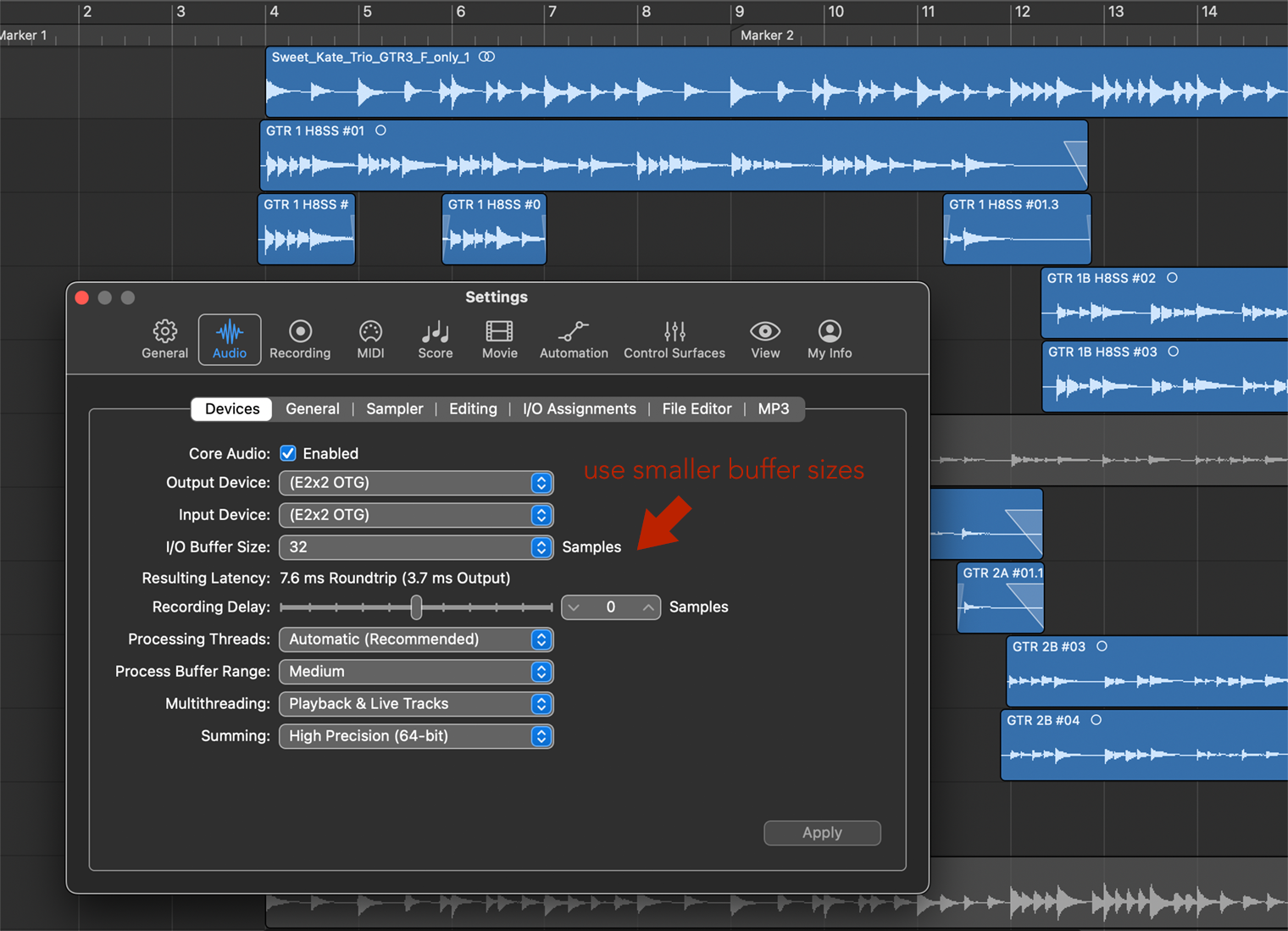Image resolution: width=1288 pixels, height=931 pixels.
Task: Click the Apply button
Action: [822, 833]
